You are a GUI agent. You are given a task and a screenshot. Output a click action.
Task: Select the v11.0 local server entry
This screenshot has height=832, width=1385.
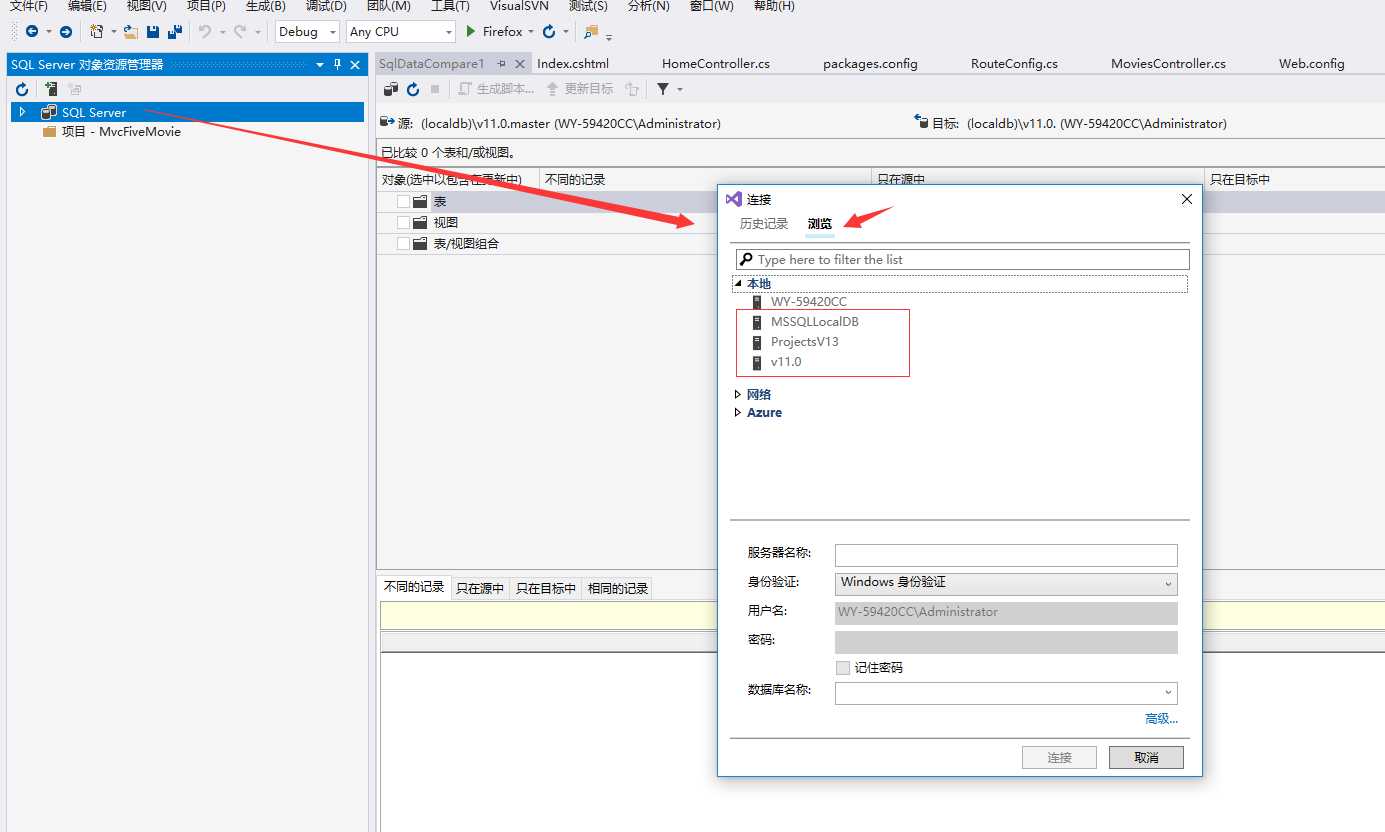(x=785, y=362)
